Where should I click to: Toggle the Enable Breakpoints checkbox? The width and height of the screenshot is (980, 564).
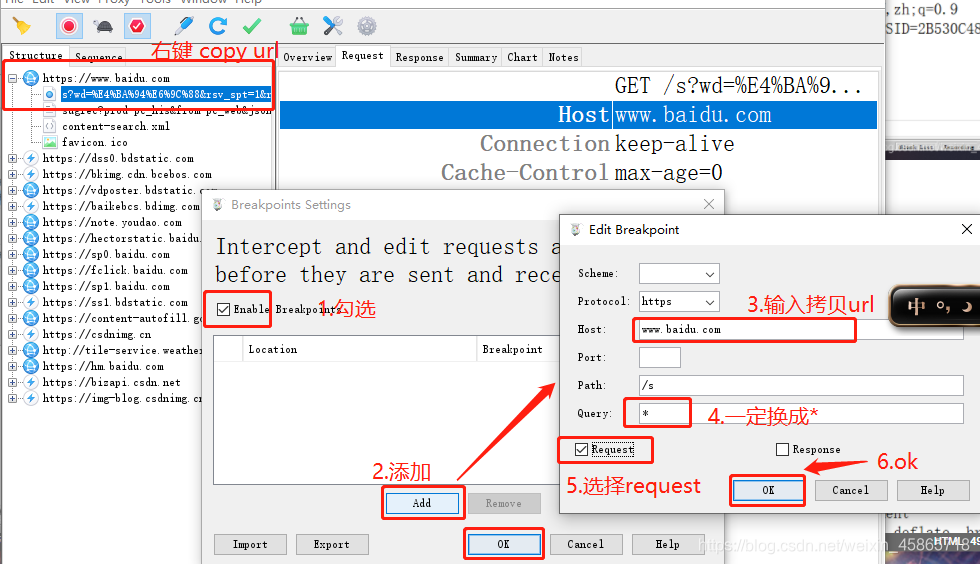click(x=223, y=309)
